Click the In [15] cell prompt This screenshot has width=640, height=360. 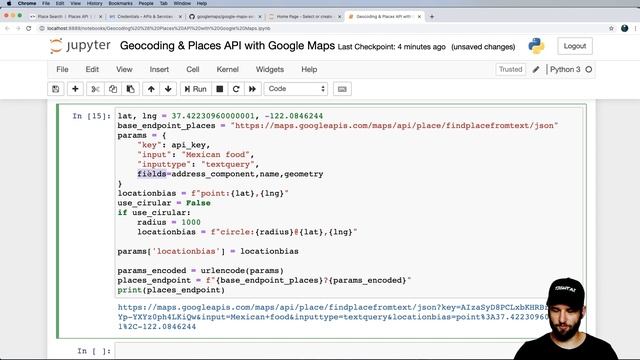pos(91,116)
